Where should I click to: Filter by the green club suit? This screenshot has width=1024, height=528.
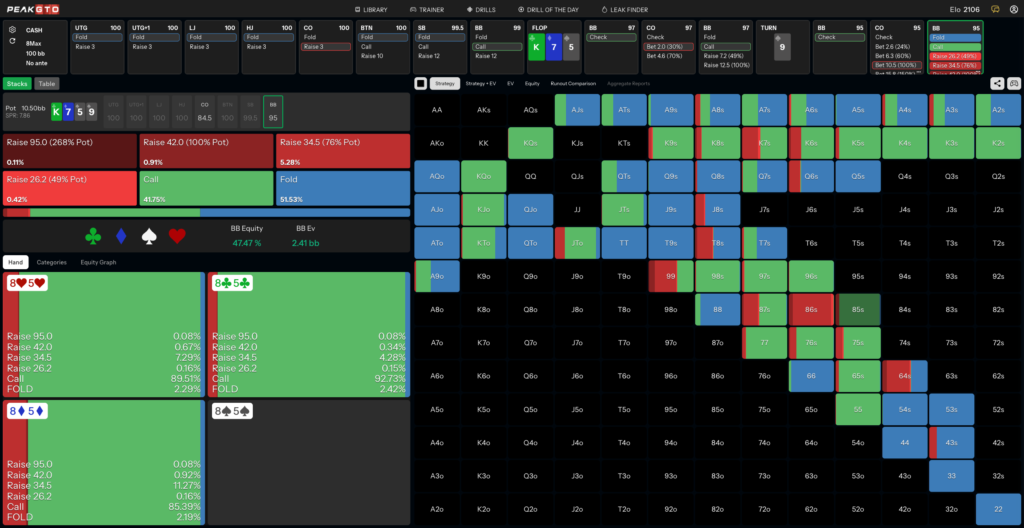tap(93, 236)
